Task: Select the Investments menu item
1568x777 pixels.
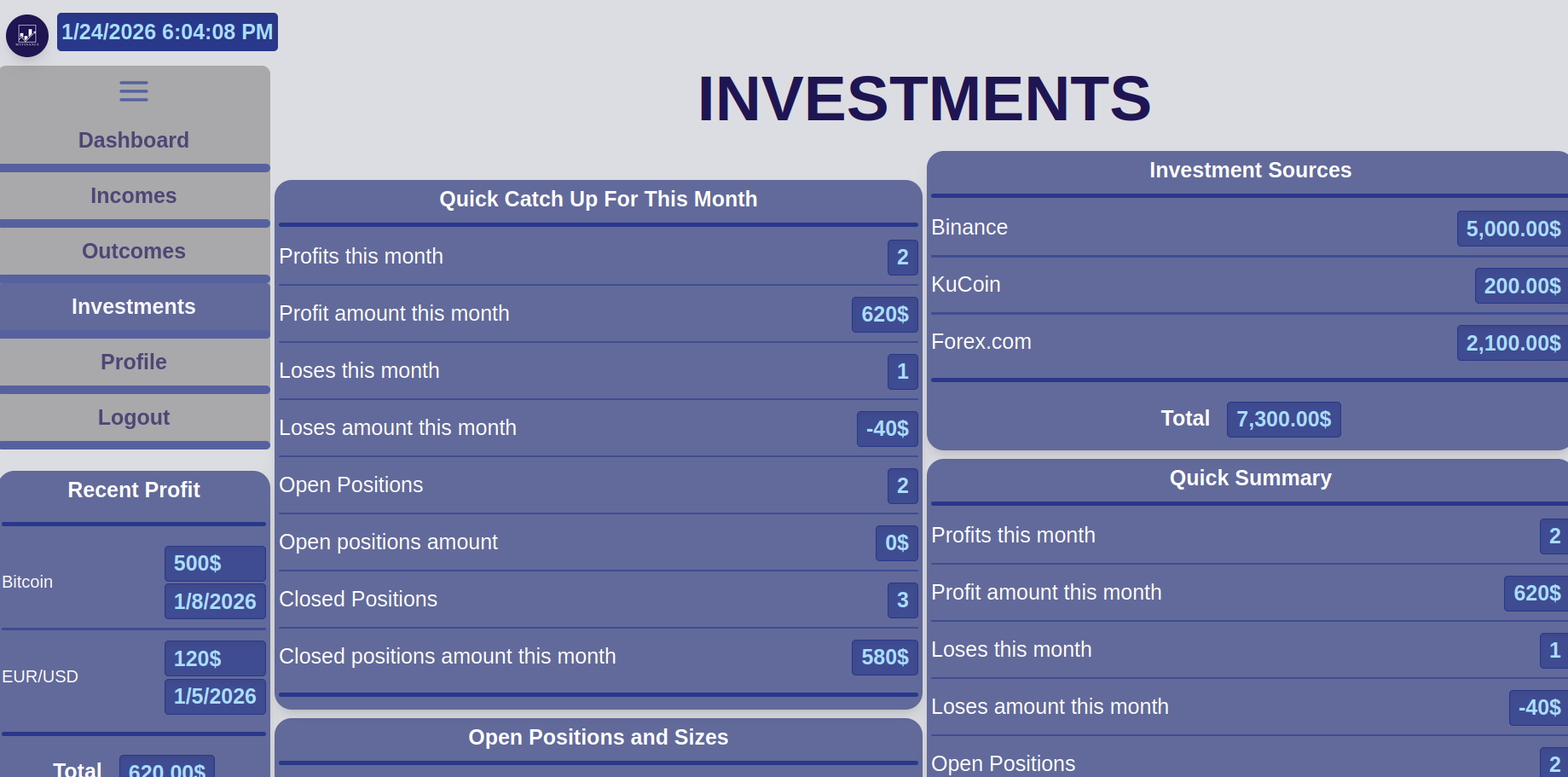Action: (134, 307)
